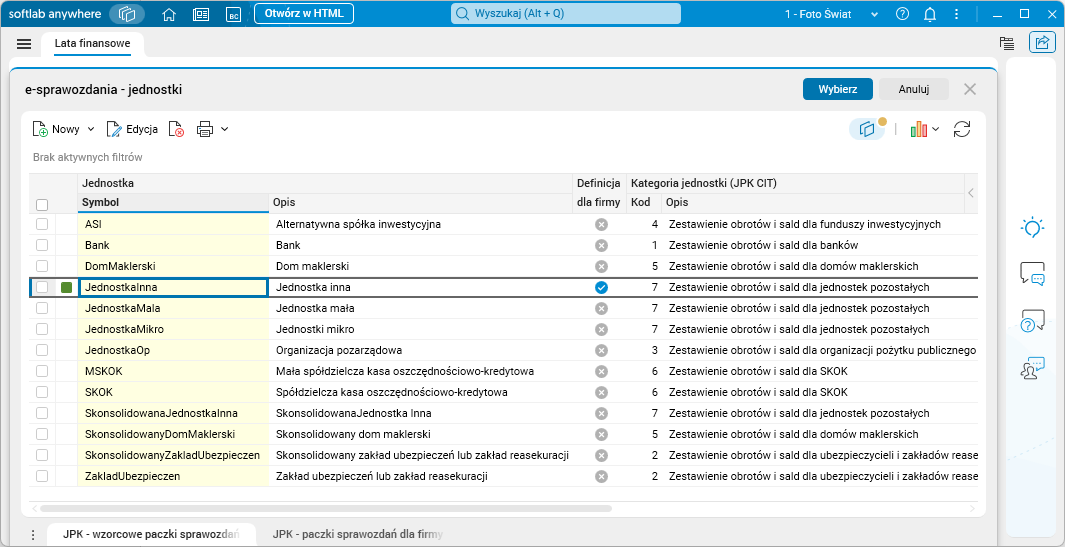Click the search field 'Wyszukaj'

click(566, 14)
